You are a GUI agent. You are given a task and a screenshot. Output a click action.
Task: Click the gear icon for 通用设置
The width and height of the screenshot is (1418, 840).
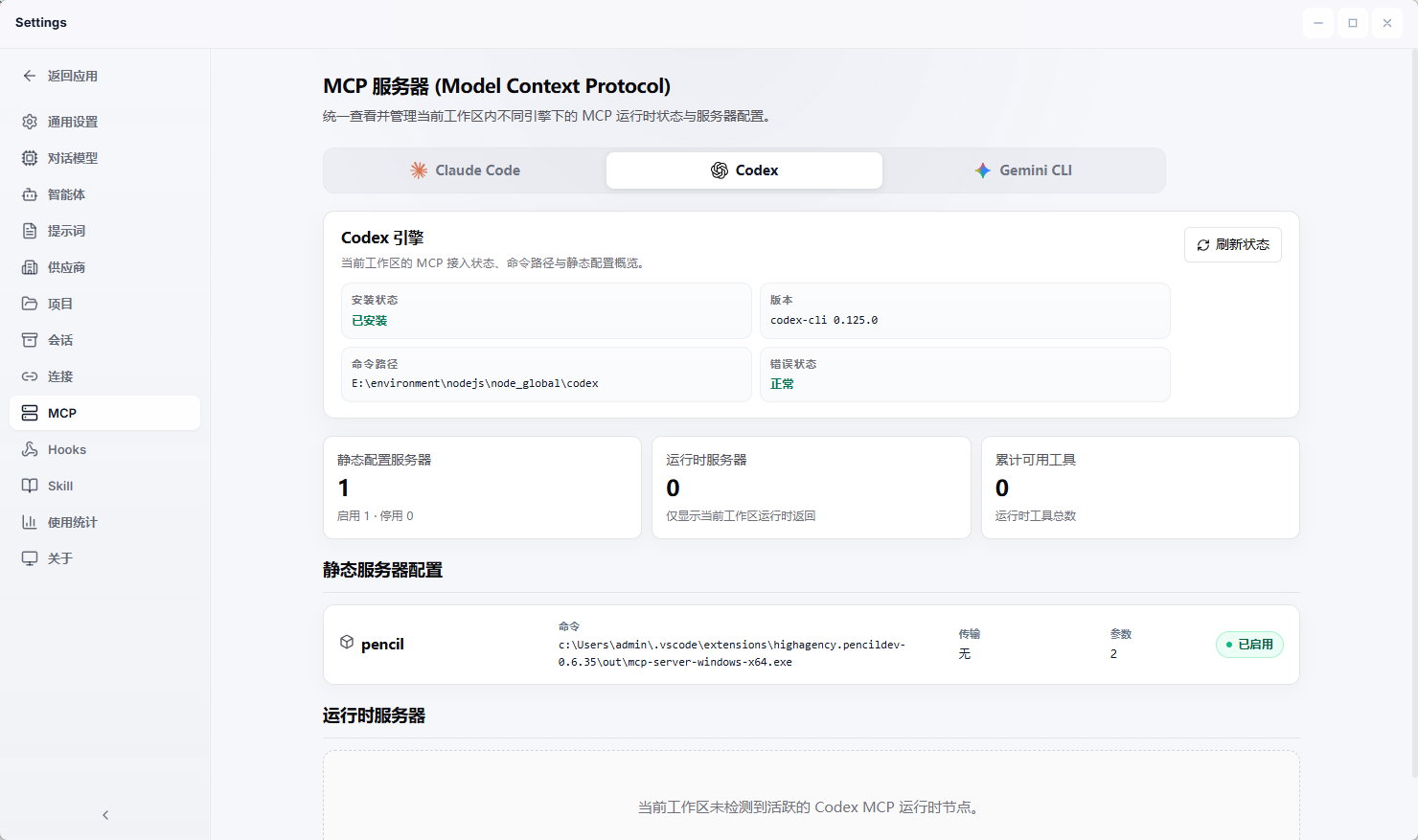click(30, 122)
